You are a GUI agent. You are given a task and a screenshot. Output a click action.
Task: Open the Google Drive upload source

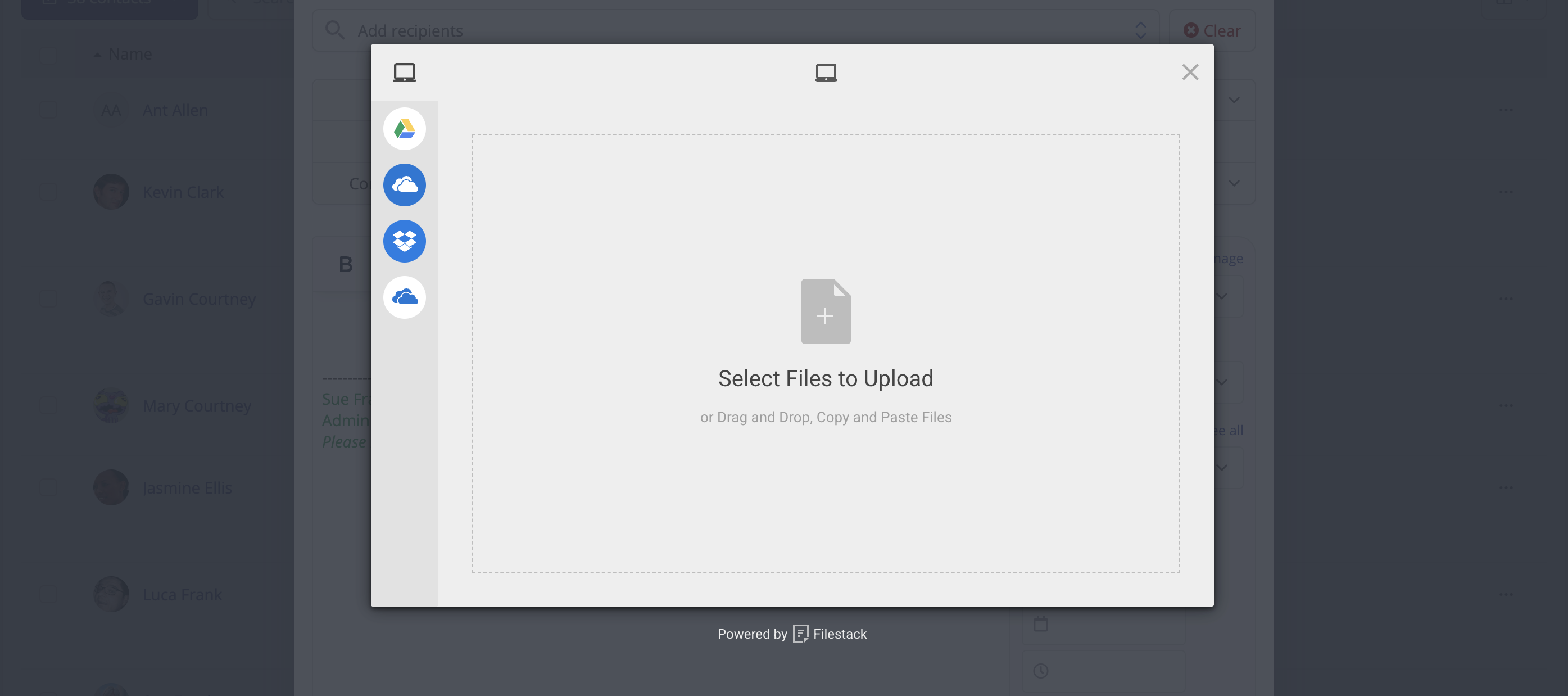(x=404, y=129)
